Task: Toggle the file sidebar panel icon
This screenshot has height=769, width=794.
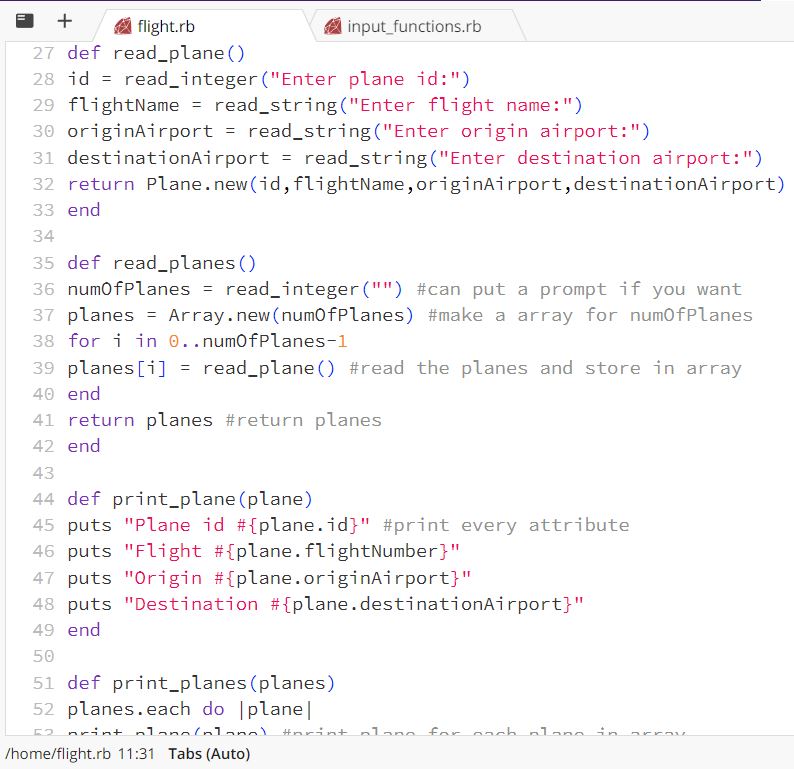Action: (24, 21)
